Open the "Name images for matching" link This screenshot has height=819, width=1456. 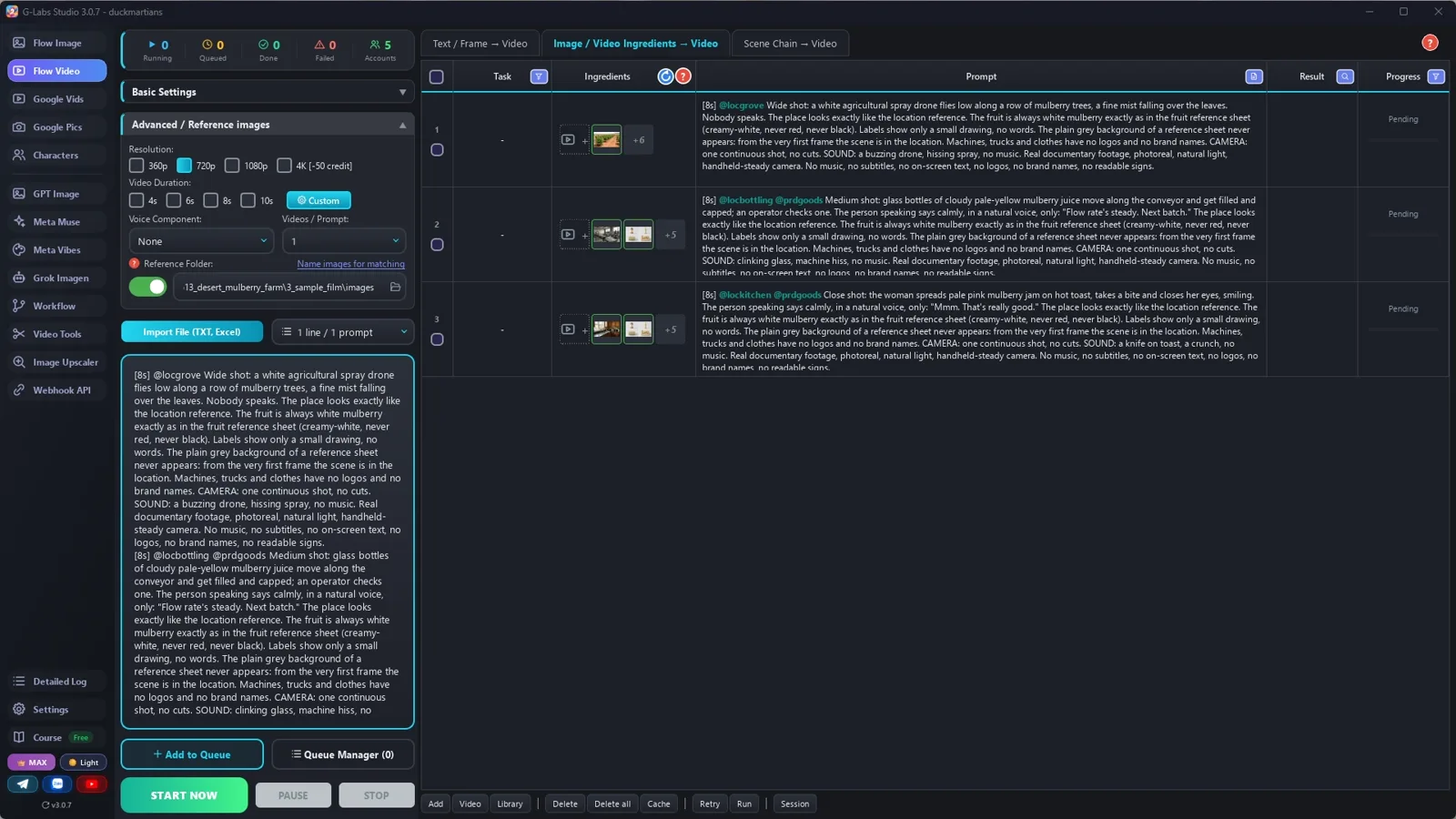[x=350, y=264]
